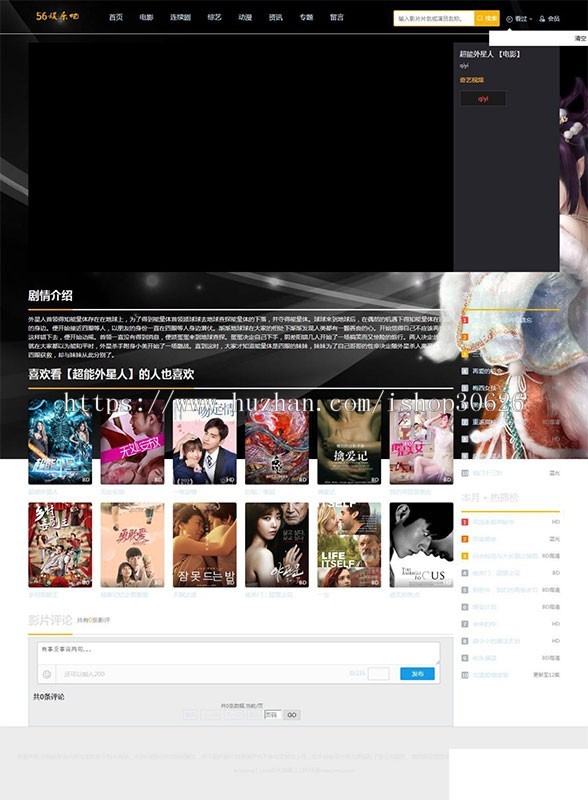Focus the movie name search field
This screenshot has height=800, width=588.
[x=434, y=18]
